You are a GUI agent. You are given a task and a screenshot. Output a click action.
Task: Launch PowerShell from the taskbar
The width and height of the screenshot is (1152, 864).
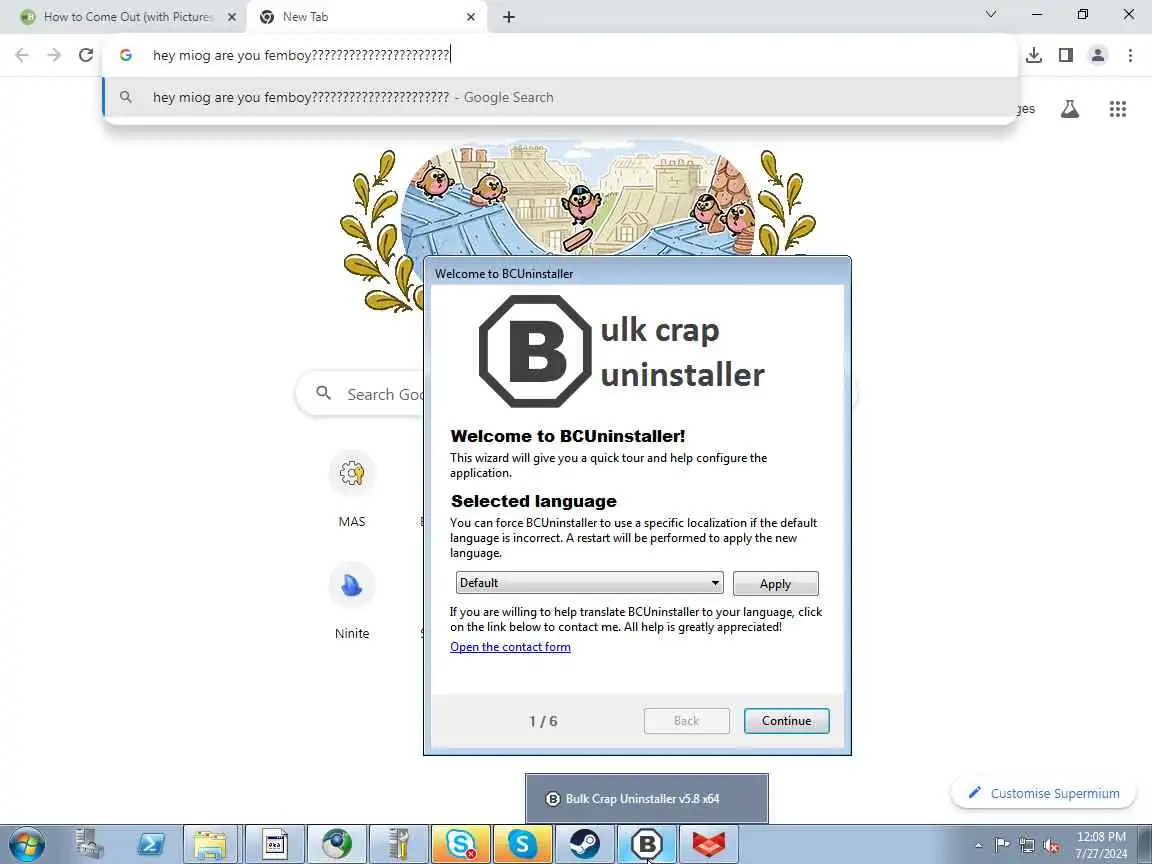pos(151,844)
